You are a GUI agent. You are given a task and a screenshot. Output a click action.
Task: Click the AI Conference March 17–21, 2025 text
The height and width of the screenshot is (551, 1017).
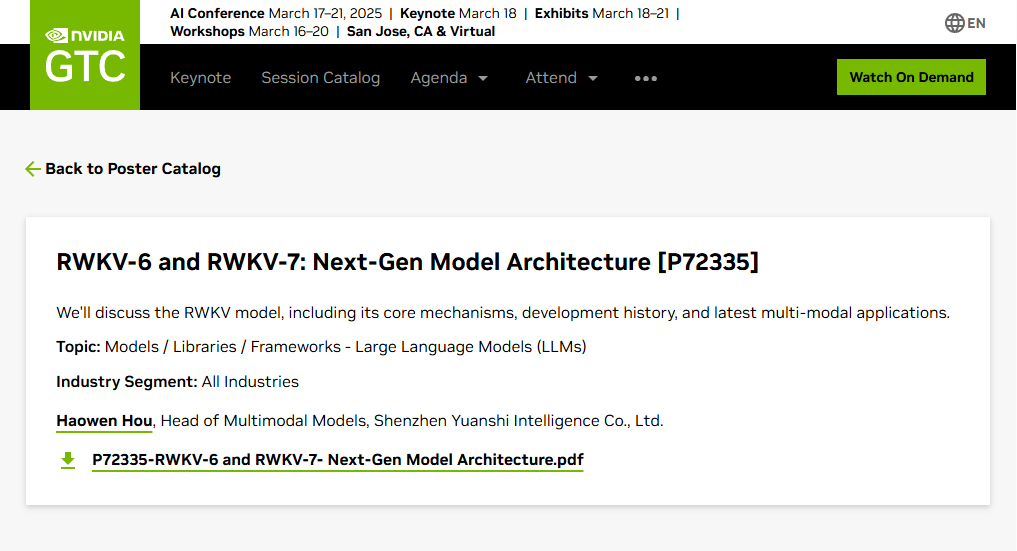[276, 13]
